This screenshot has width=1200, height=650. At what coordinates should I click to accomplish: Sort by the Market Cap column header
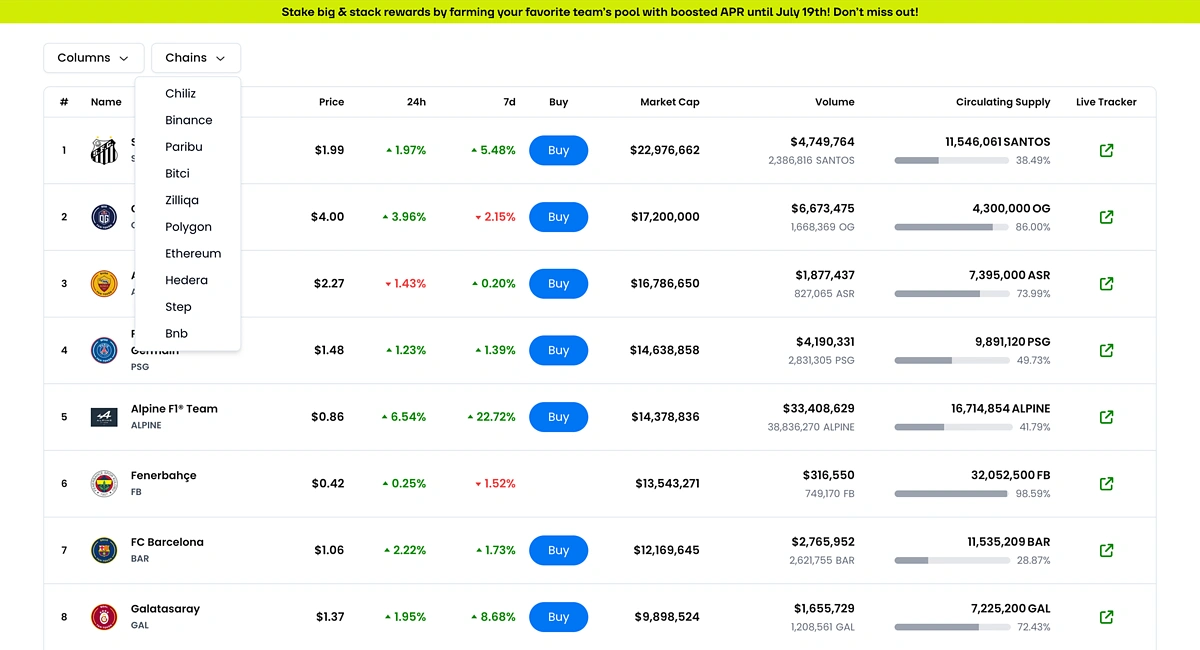pos(669,102)
